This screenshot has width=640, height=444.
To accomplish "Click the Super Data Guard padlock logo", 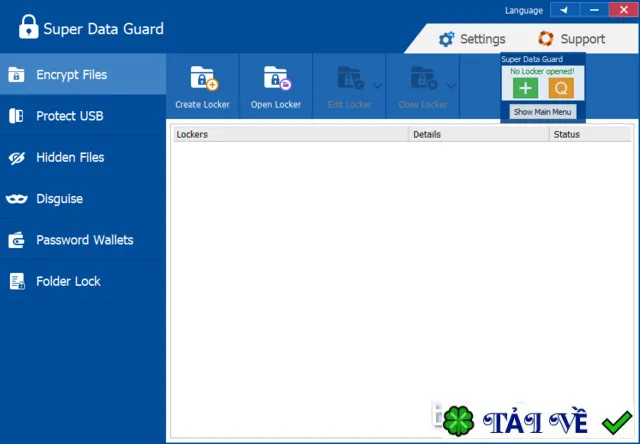I will coord(29,27).
